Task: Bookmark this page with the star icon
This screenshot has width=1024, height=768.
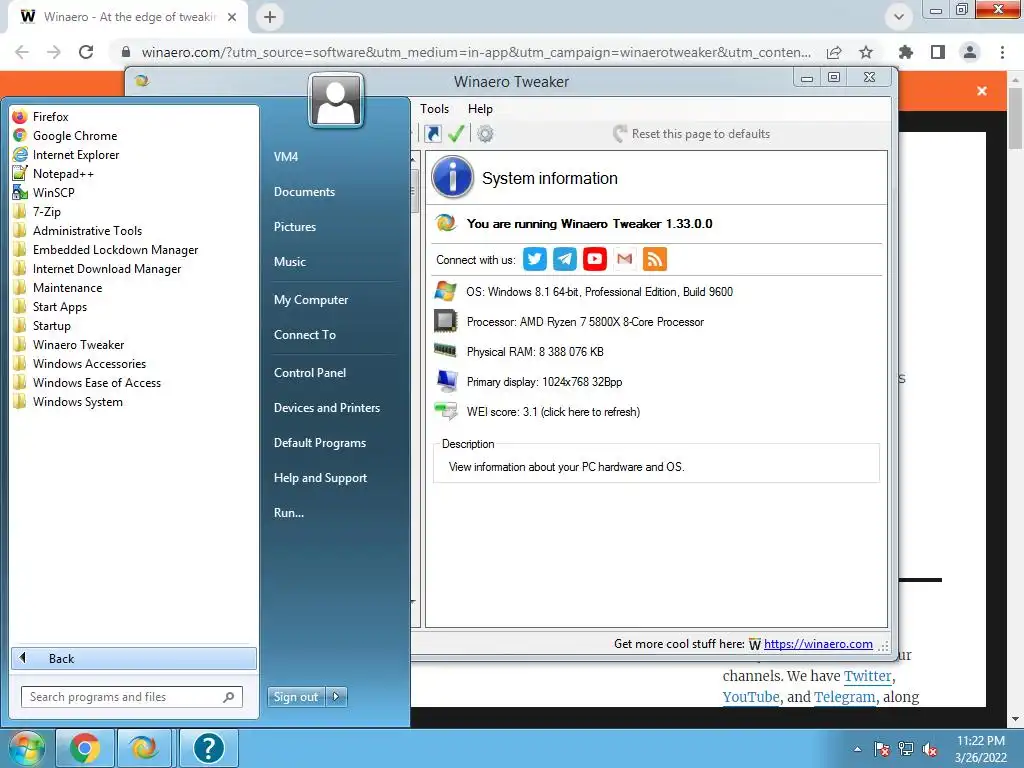Action: 866,52
